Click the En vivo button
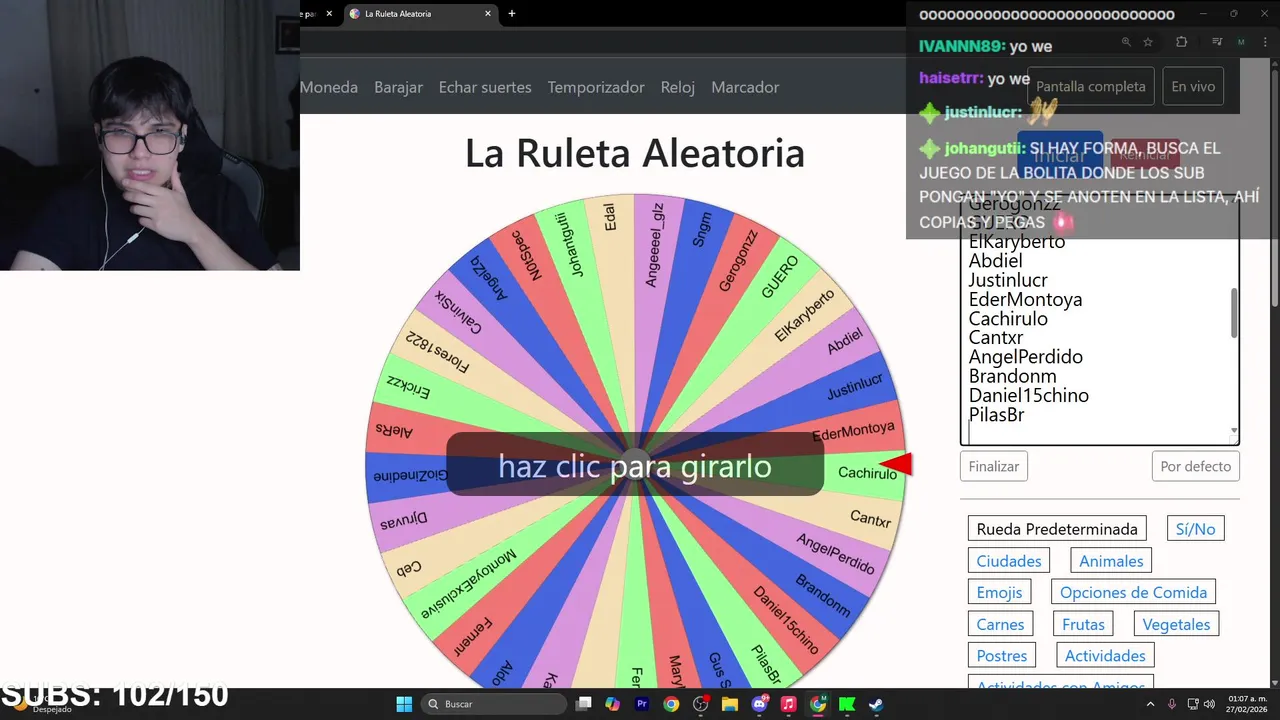This screenshot has width=1280, height=720. tap(1193, 87)
